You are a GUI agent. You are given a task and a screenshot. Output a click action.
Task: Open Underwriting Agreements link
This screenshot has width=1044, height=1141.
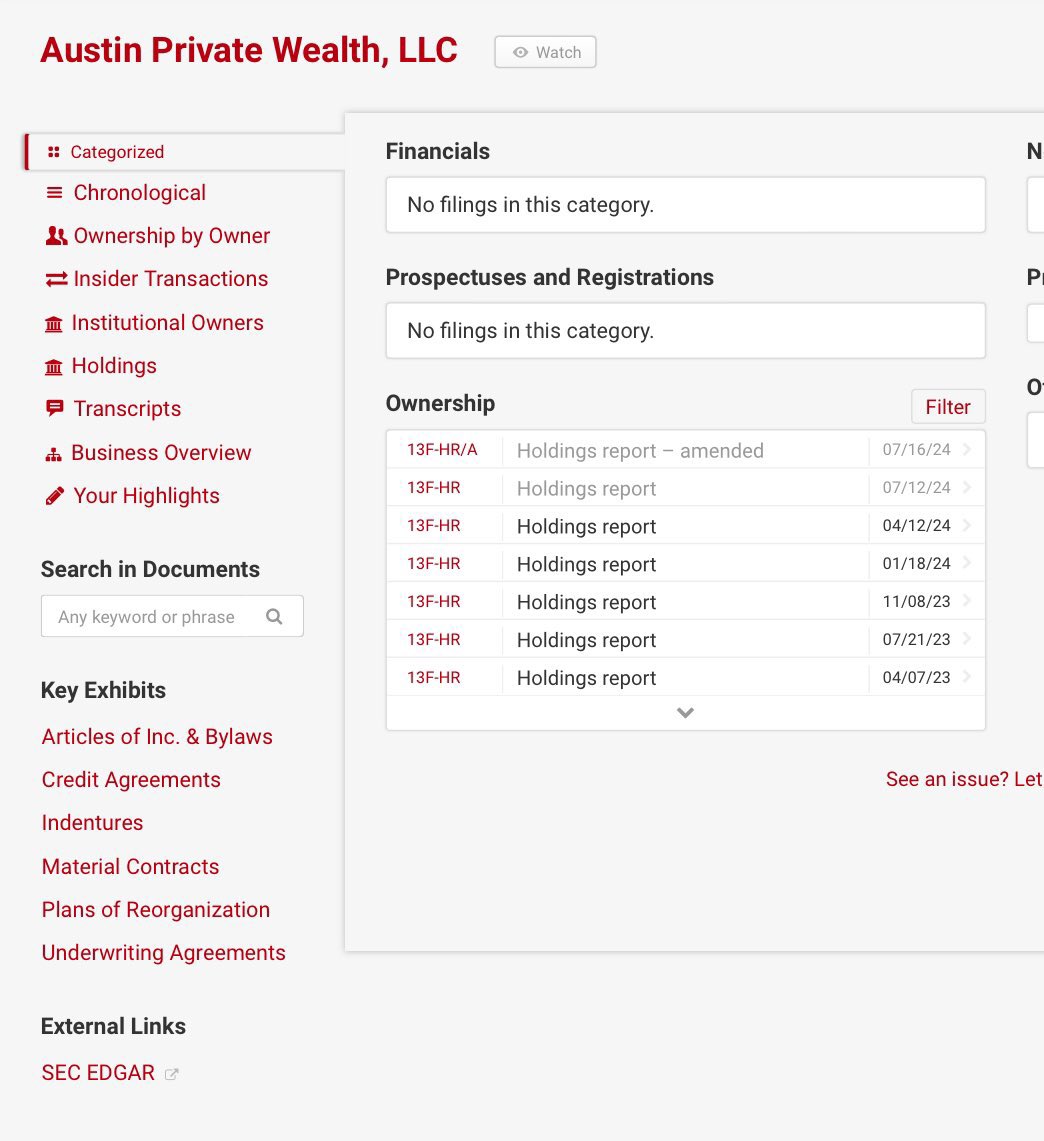164,953
